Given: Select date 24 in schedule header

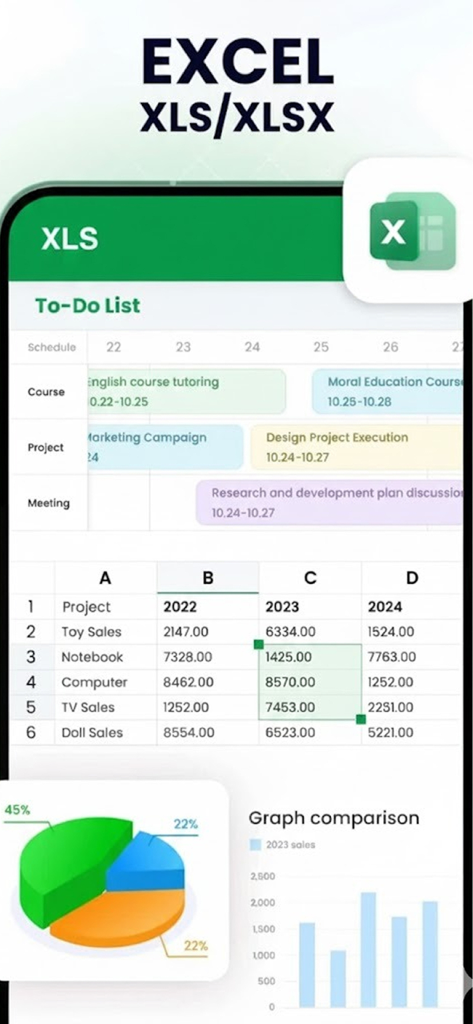Looking at the screenshot, I should [252, 347].
